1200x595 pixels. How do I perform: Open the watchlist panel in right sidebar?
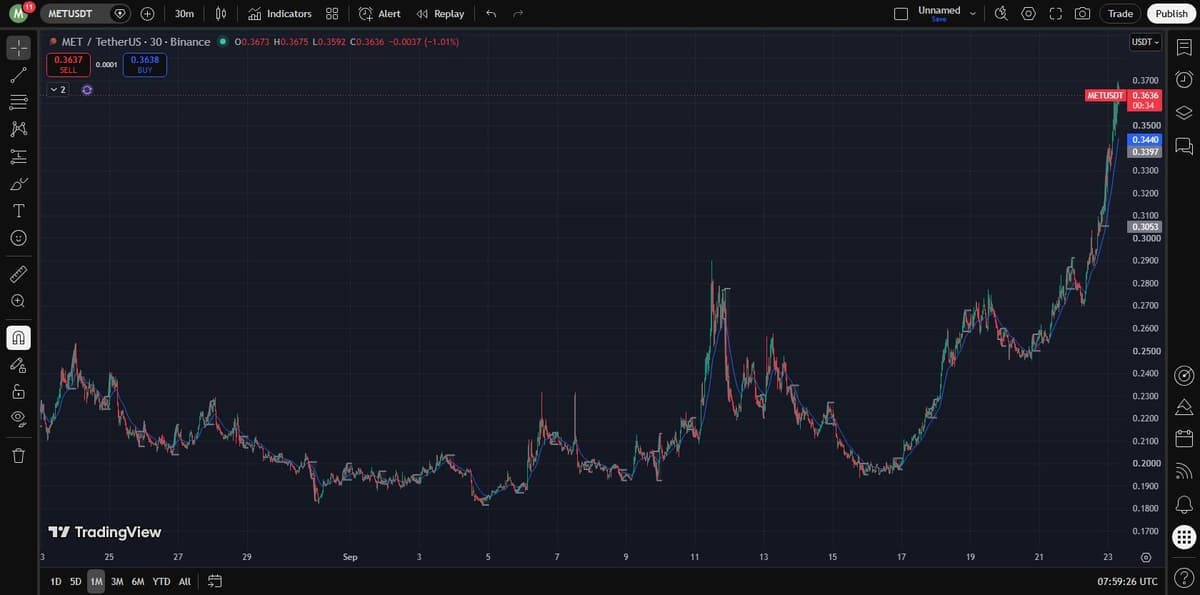click(1183, 47)
